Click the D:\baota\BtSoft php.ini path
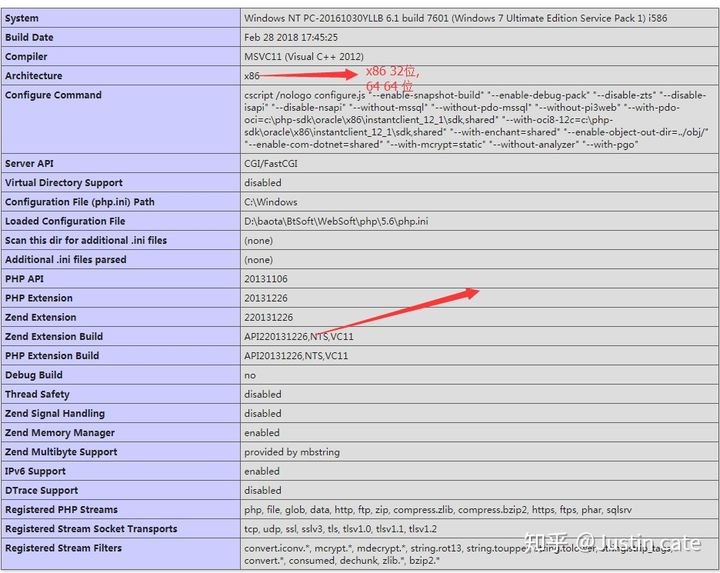 point(336,221)
